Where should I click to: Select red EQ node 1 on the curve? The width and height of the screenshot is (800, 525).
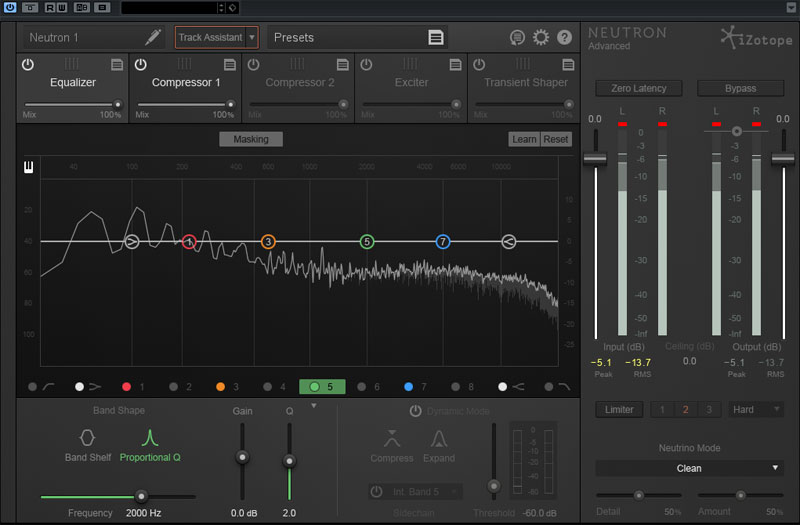point(189,241)
